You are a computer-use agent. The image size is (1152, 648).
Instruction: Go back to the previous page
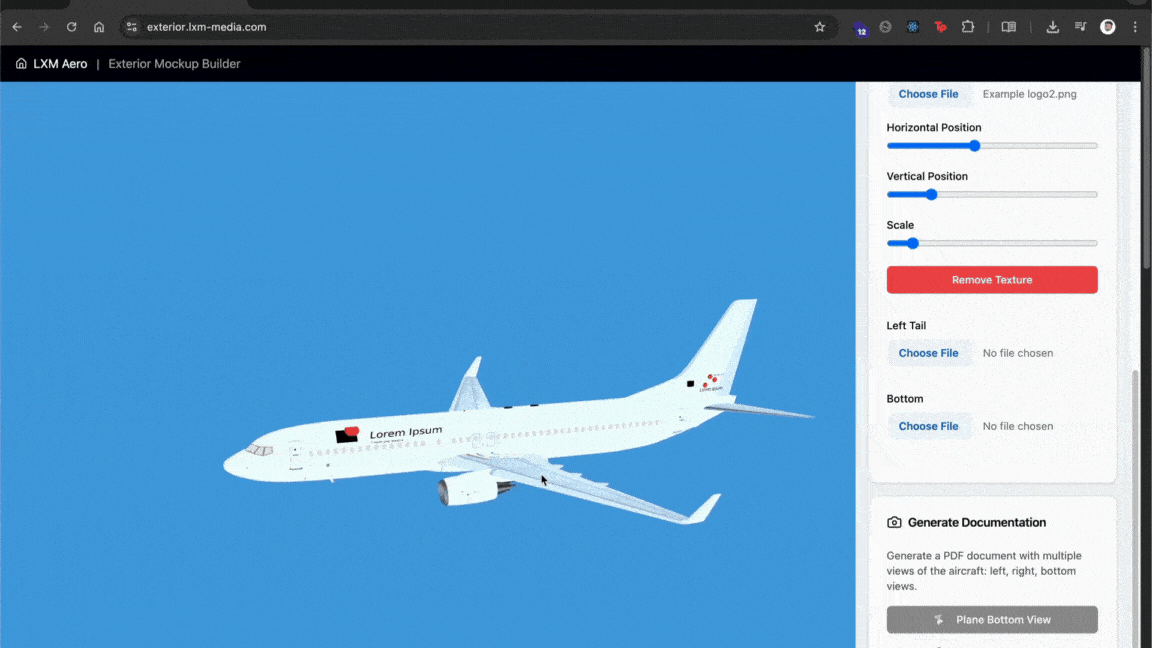pos(17,27)
